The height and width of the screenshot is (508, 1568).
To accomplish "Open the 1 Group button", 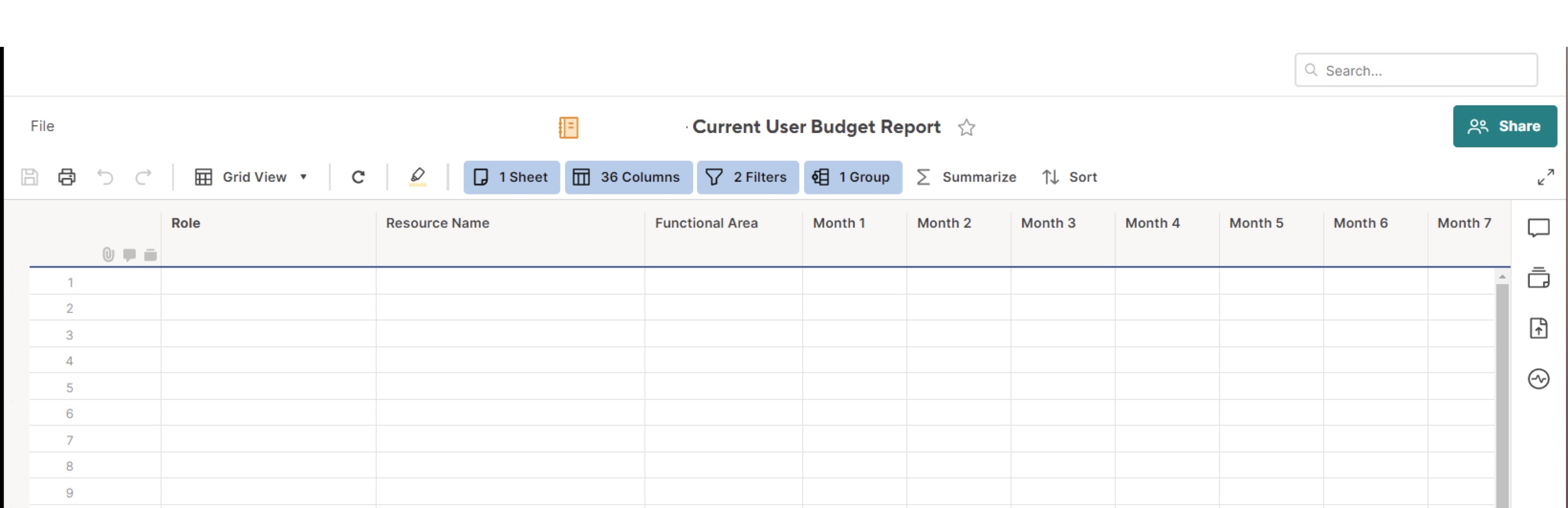I will point(853,177).
